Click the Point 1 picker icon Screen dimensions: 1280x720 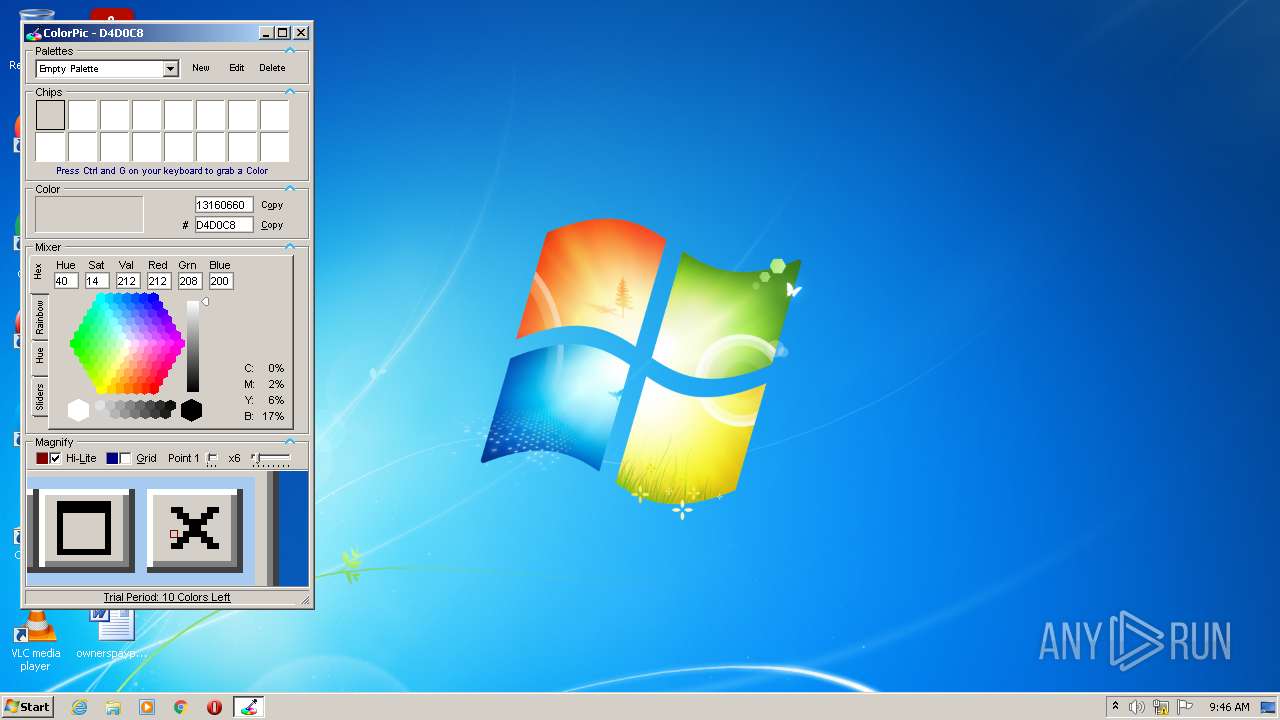coord(212,459)
